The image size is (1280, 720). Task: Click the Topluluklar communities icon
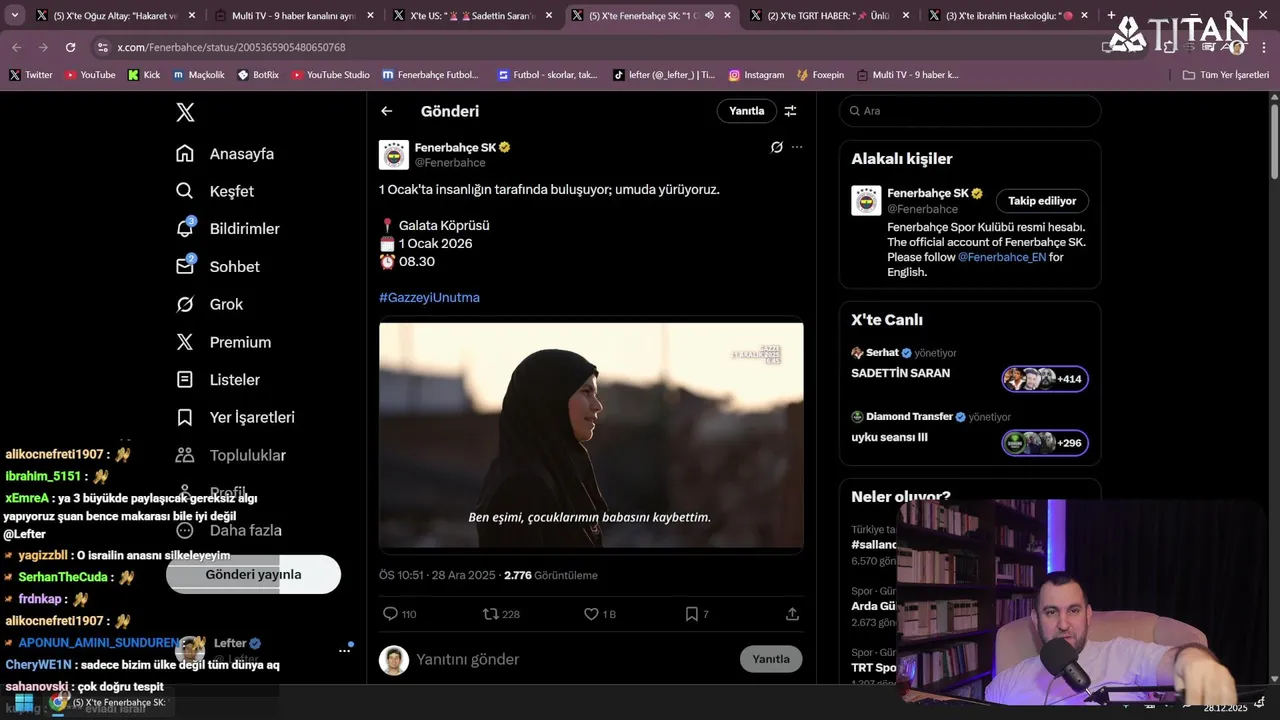tap(185, 455)
